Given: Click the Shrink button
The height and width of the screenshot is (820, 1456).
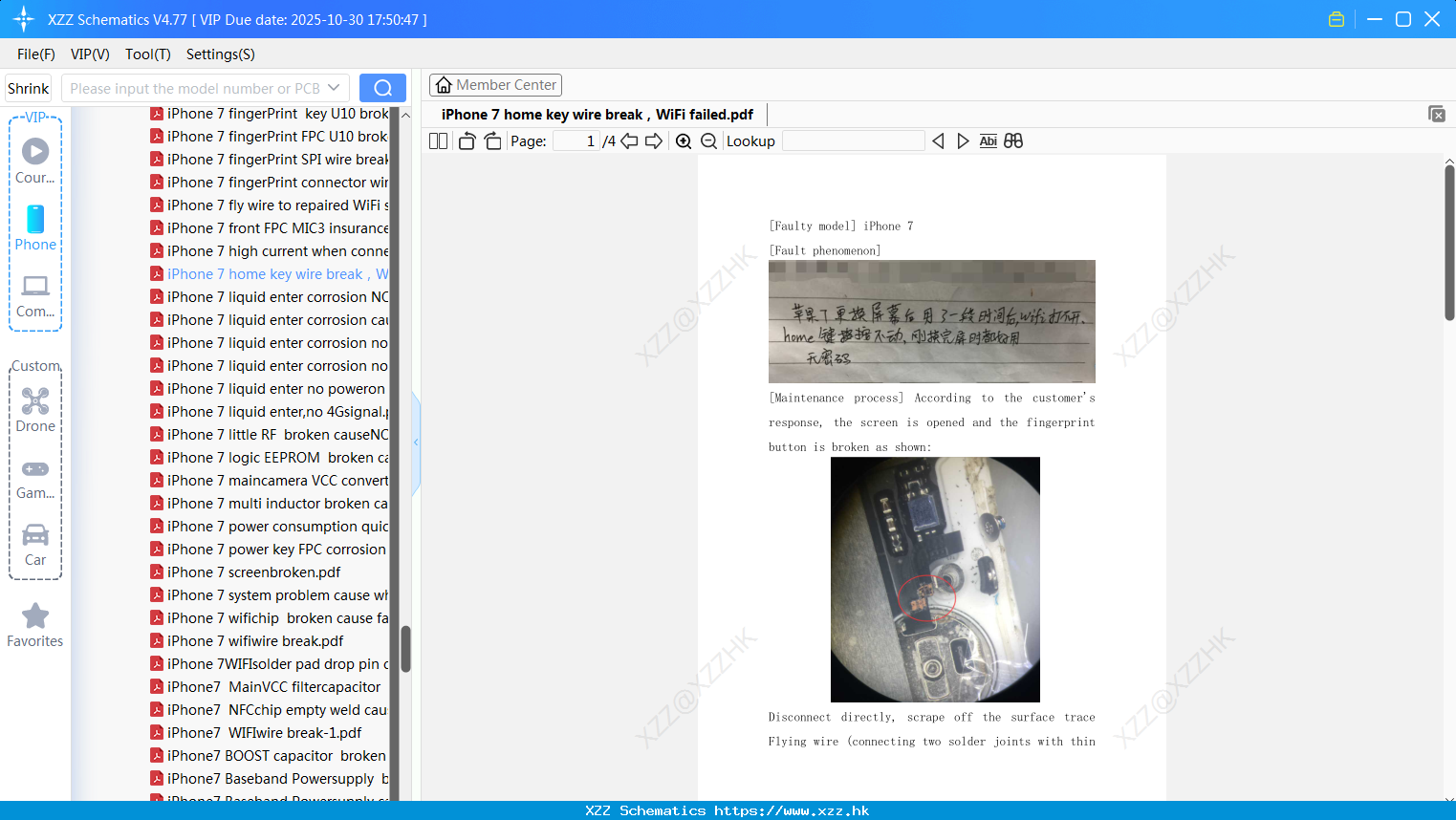Looking at the screenshot, I should click(28, 88).
